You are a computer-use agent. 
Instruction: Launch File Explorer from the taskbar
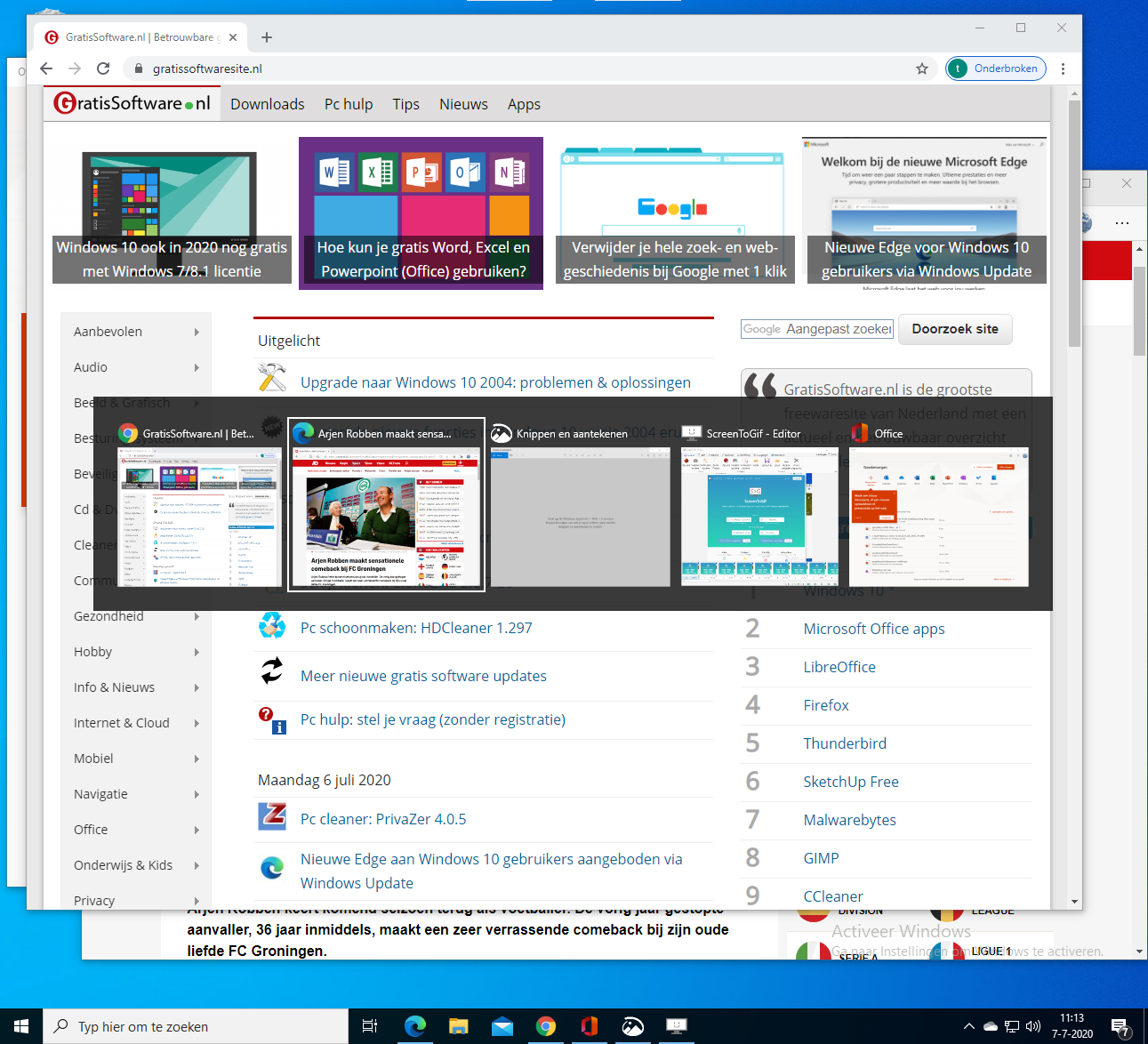pos(458,1026)
